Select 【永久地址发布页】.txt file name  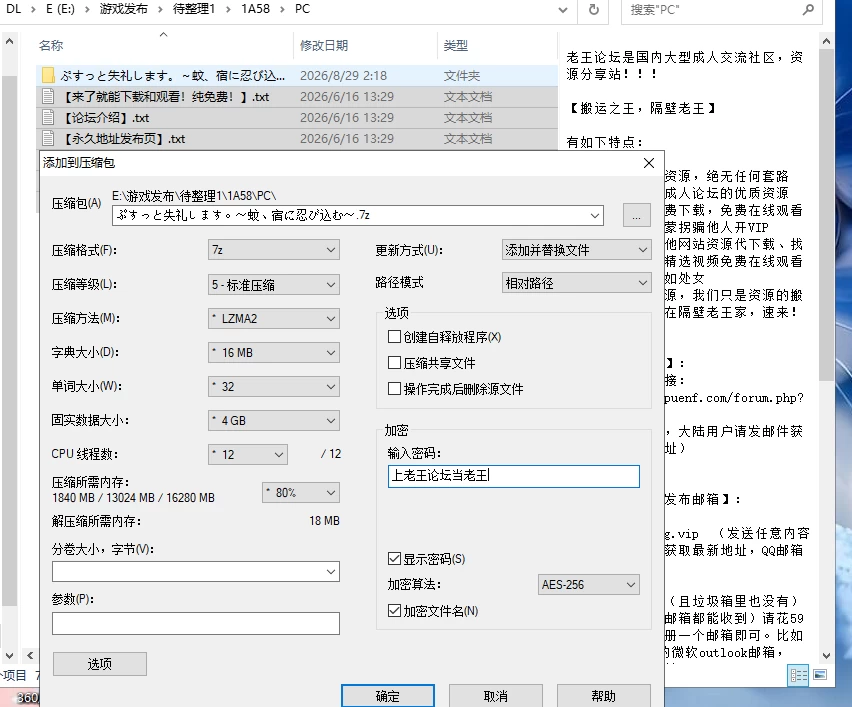click(123, 139)
